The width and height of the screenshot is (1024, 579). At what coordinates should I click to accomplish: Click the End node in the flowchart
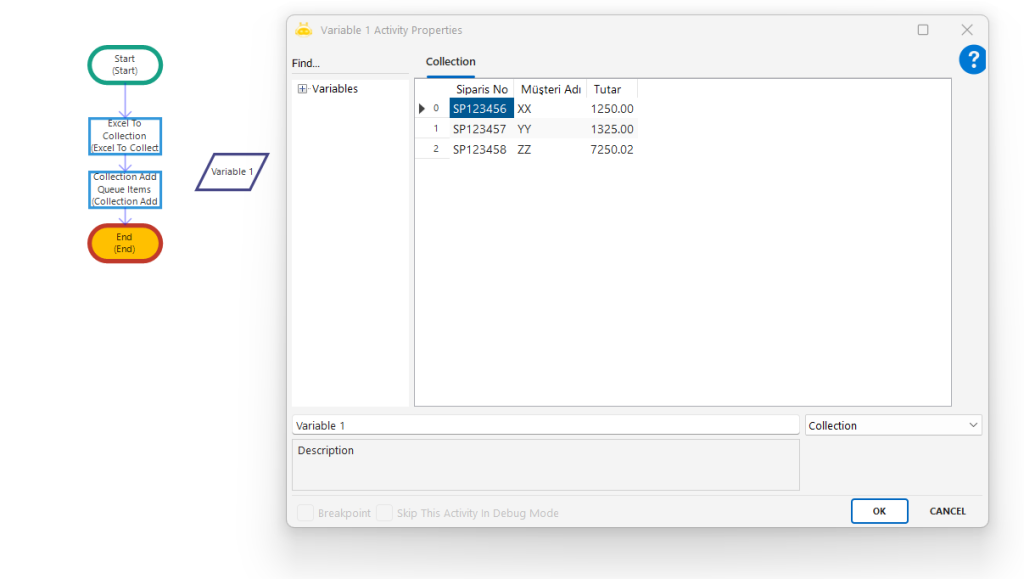click(x=125, y=243)
